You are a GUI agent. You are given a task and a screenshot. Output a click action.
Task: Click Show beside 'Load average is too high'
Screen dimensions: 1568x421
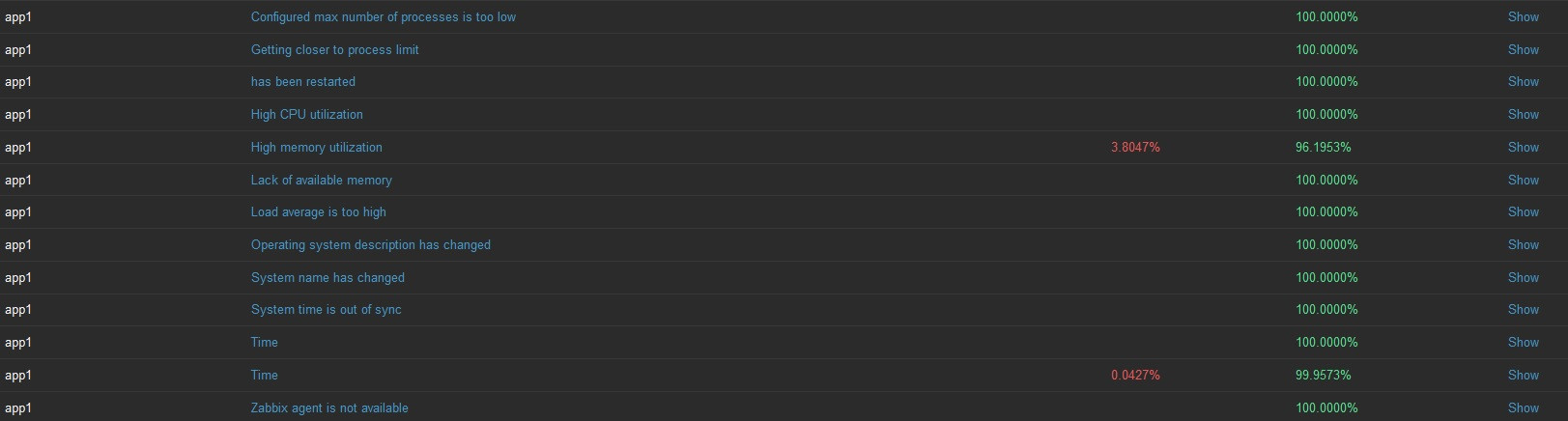1523,211
